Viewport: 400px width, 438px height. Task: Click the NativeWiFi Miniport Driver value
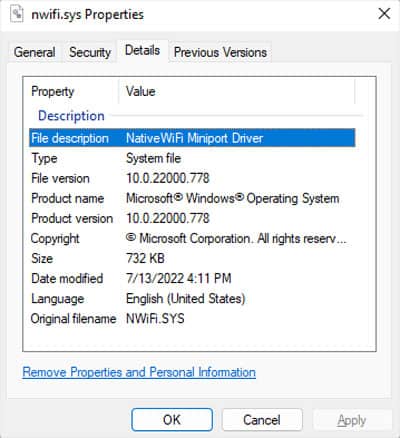[x=195, y=138]
